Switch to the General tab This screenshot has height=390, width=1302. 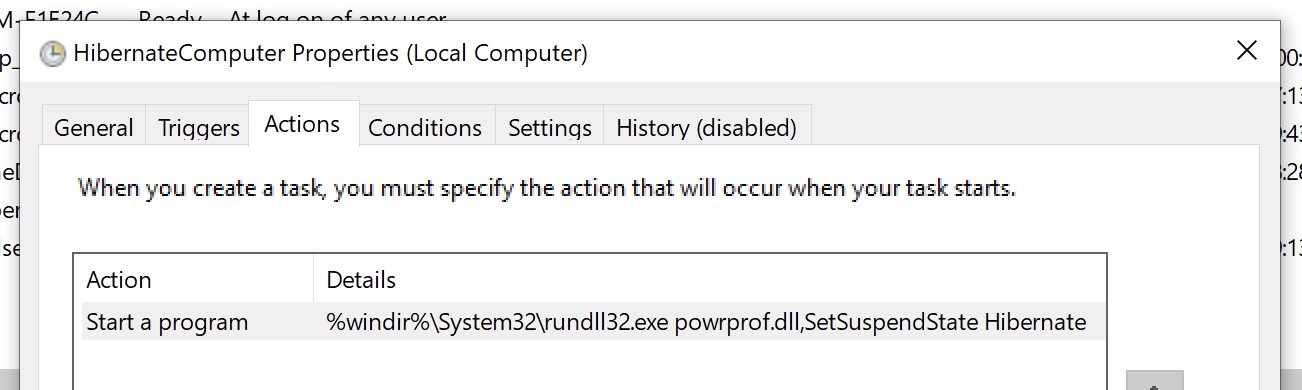(x=93, y=128)
